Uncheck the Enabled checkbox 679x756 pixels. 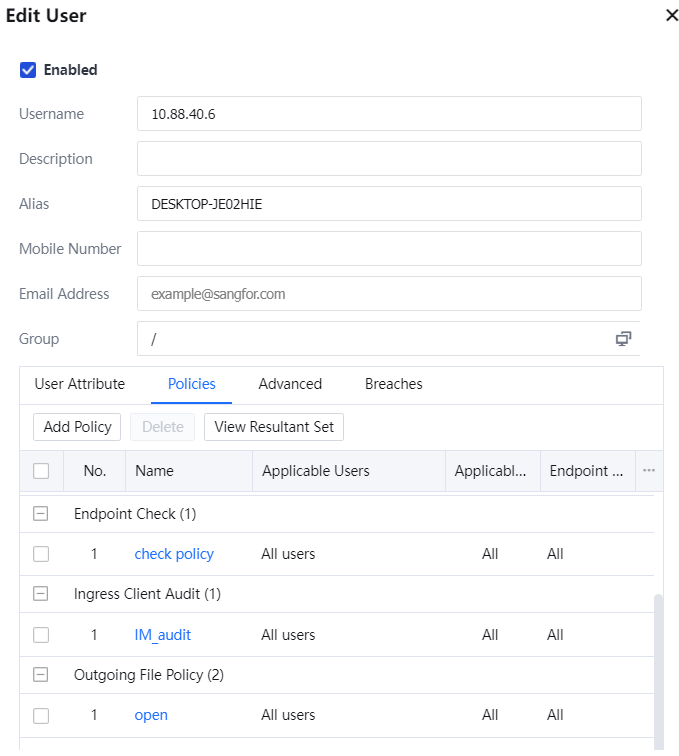28,70
